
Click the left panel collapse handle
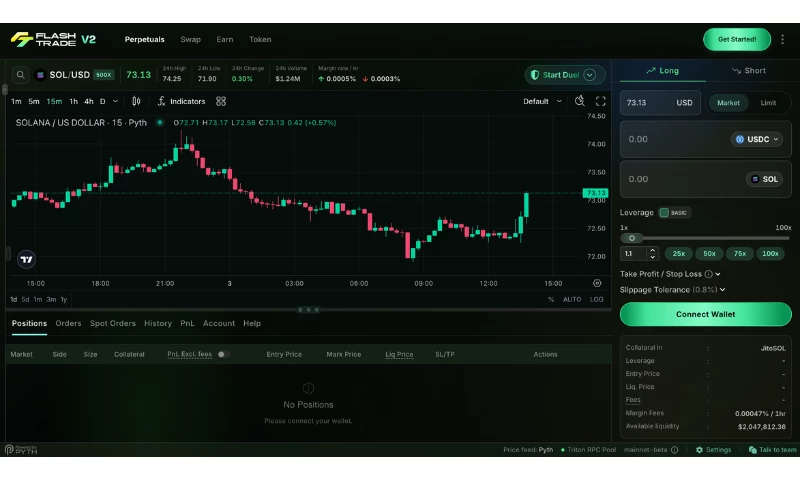4,90
